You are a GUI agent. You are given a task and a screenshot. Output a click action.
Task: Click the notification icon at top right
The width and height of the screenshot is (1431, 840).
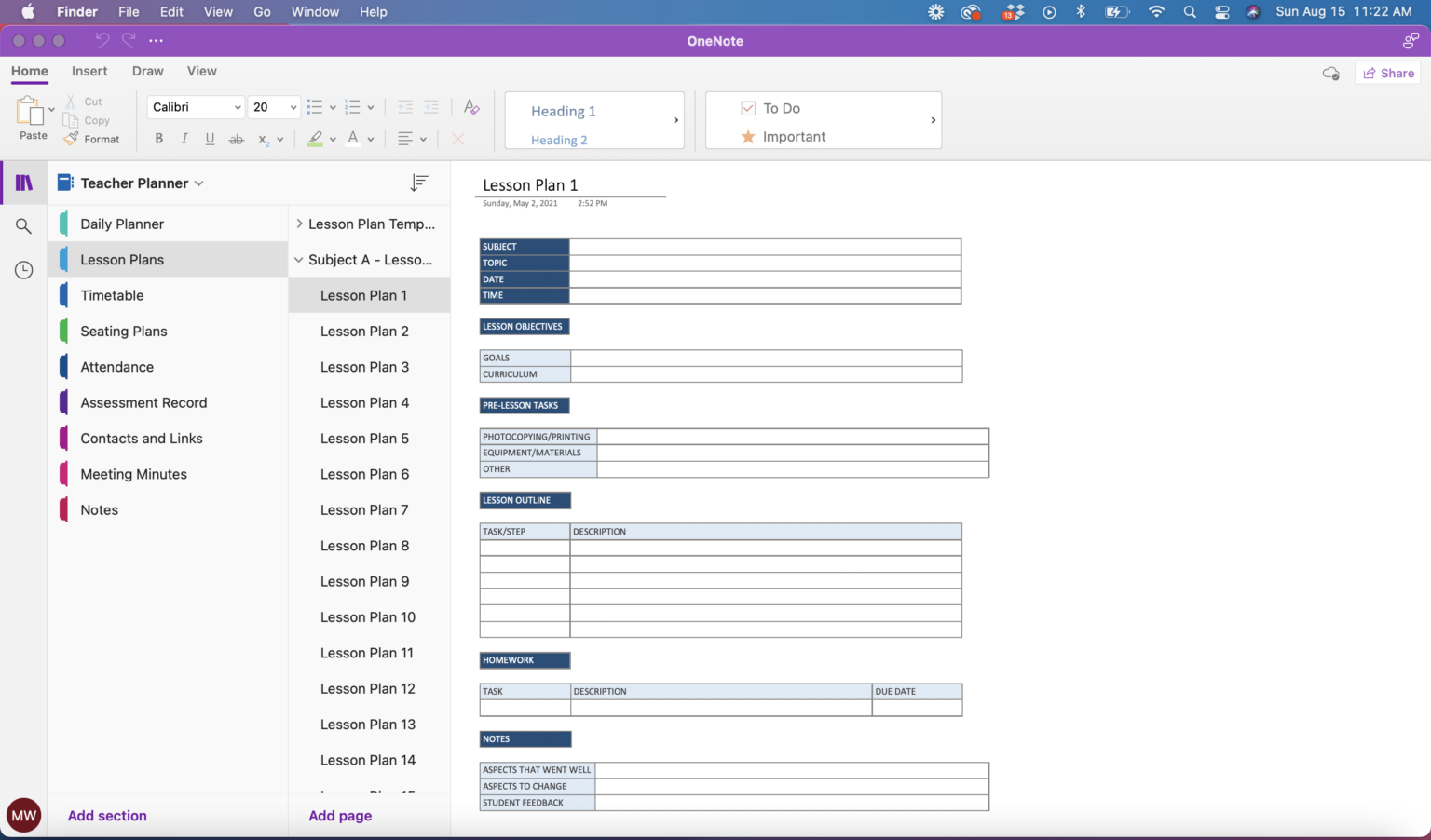pos(1411,40)
